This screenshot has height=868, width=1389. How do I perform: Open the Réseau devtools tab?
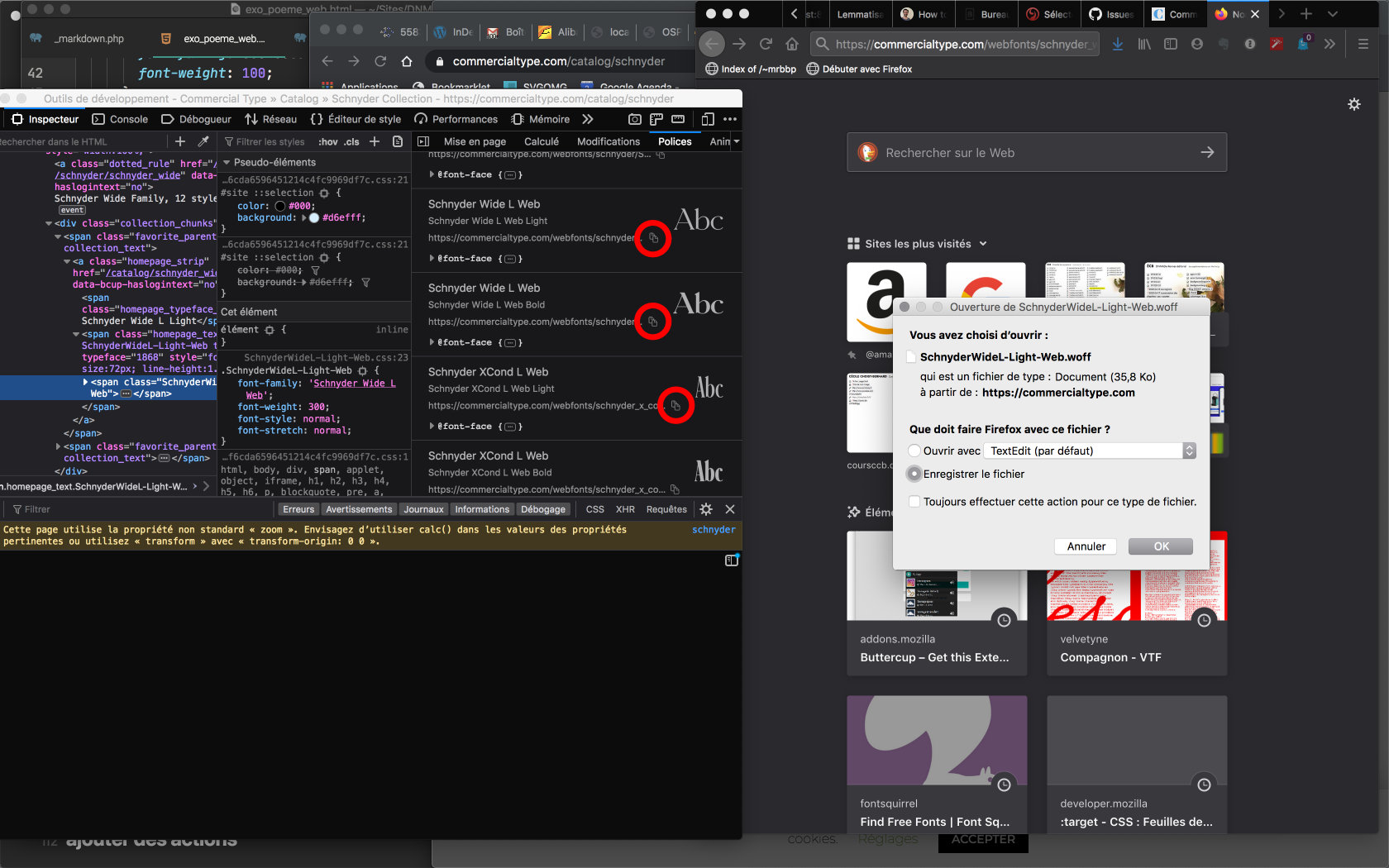(271, 119)
